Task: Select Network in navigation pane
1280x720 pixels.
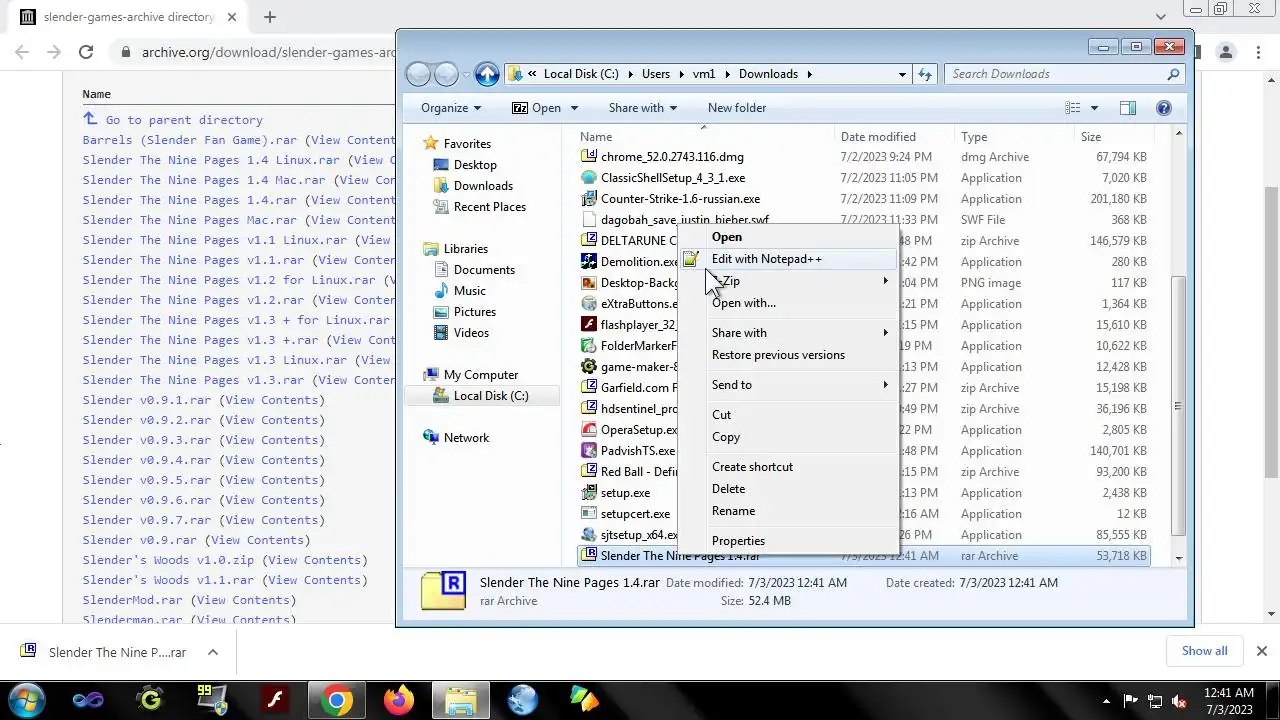Action: [466, 438]
